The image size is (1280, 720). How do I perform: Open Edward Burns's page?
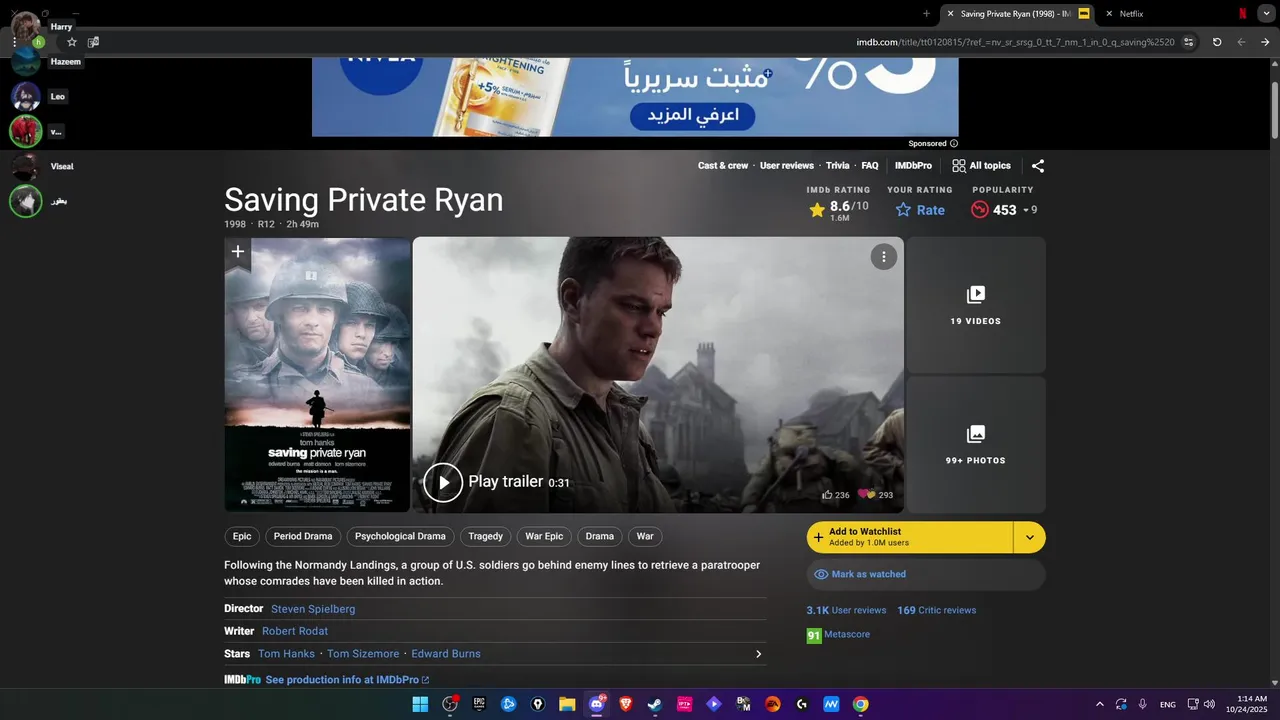(446, 654)
